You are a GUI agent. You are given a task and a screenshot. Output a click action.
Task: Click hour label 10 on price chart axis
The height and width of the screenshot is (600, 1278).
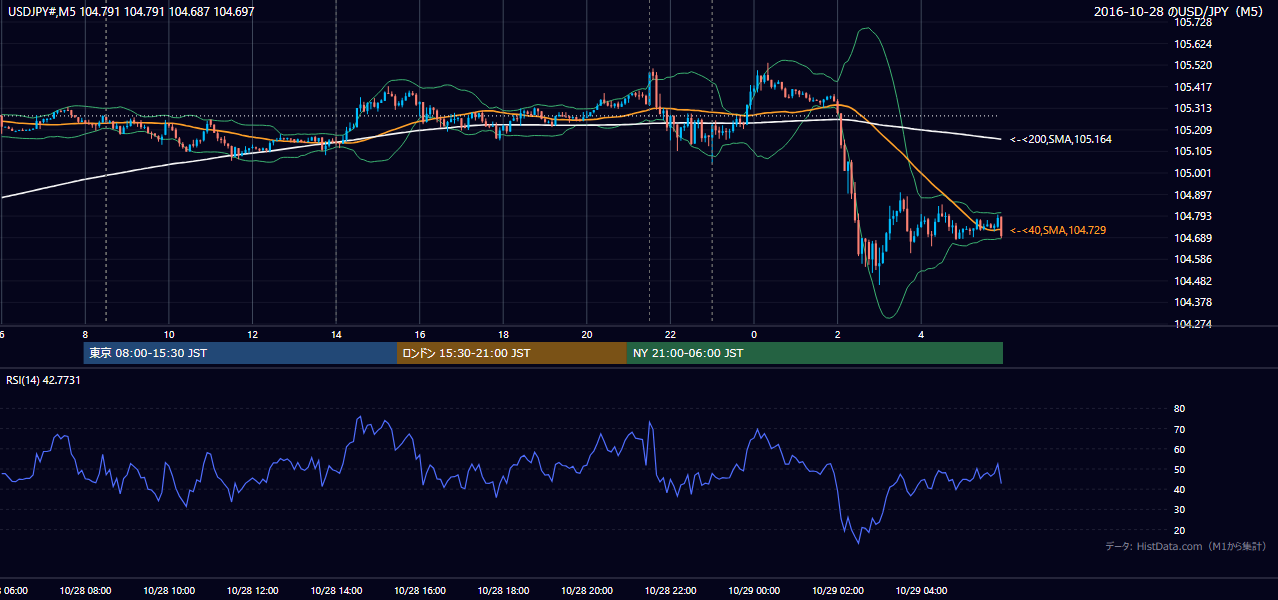point(169,334)
